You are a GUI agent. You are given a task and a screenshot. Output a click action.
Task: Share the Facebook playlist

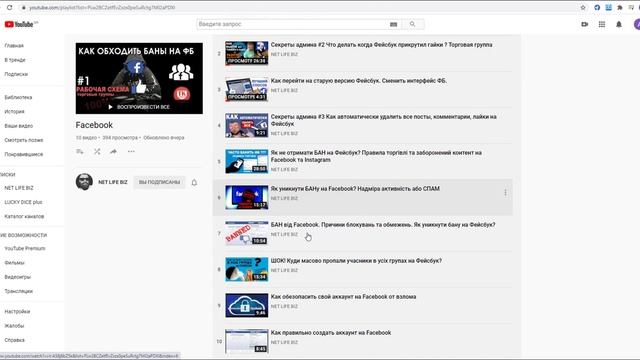(113, 151)
